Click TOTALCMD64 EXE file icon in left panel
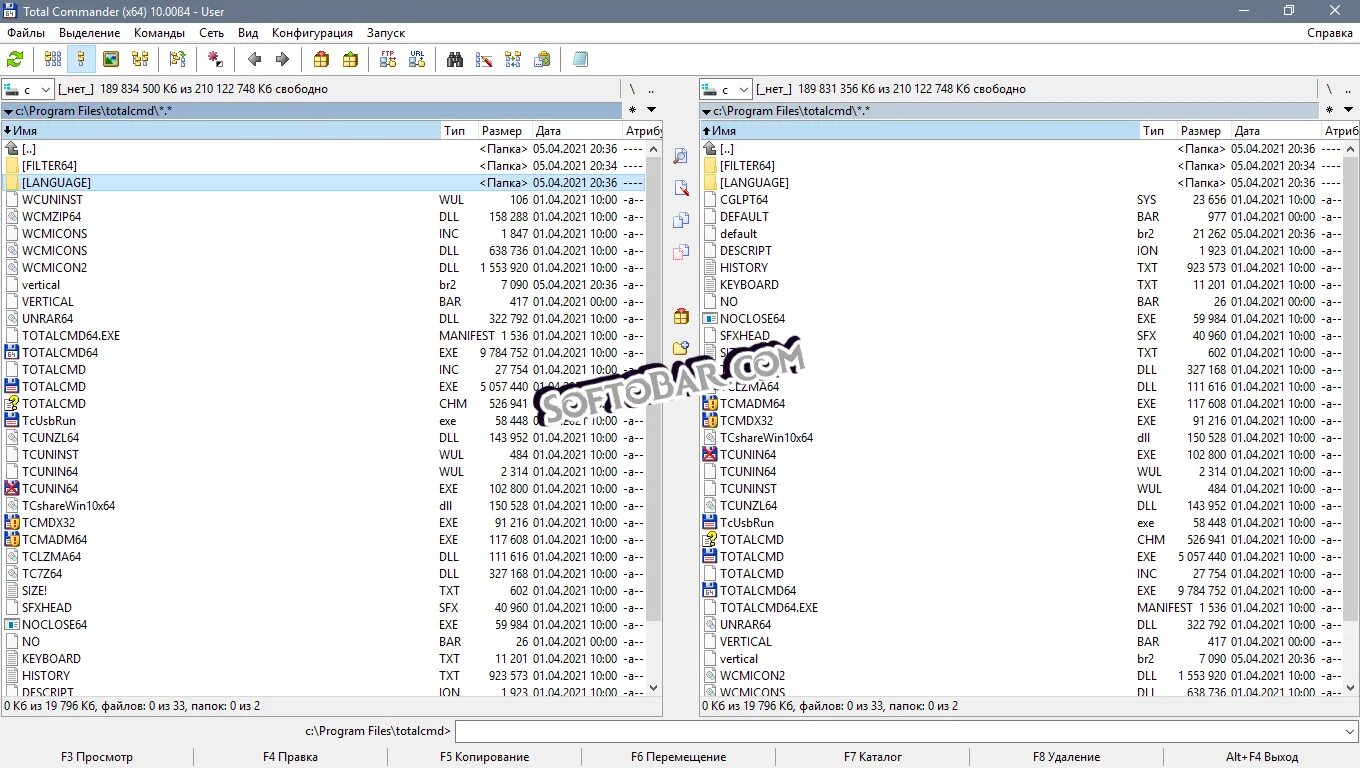This screenshot has width=1360, height=768. pyautogui.click(x=12, y=352)
